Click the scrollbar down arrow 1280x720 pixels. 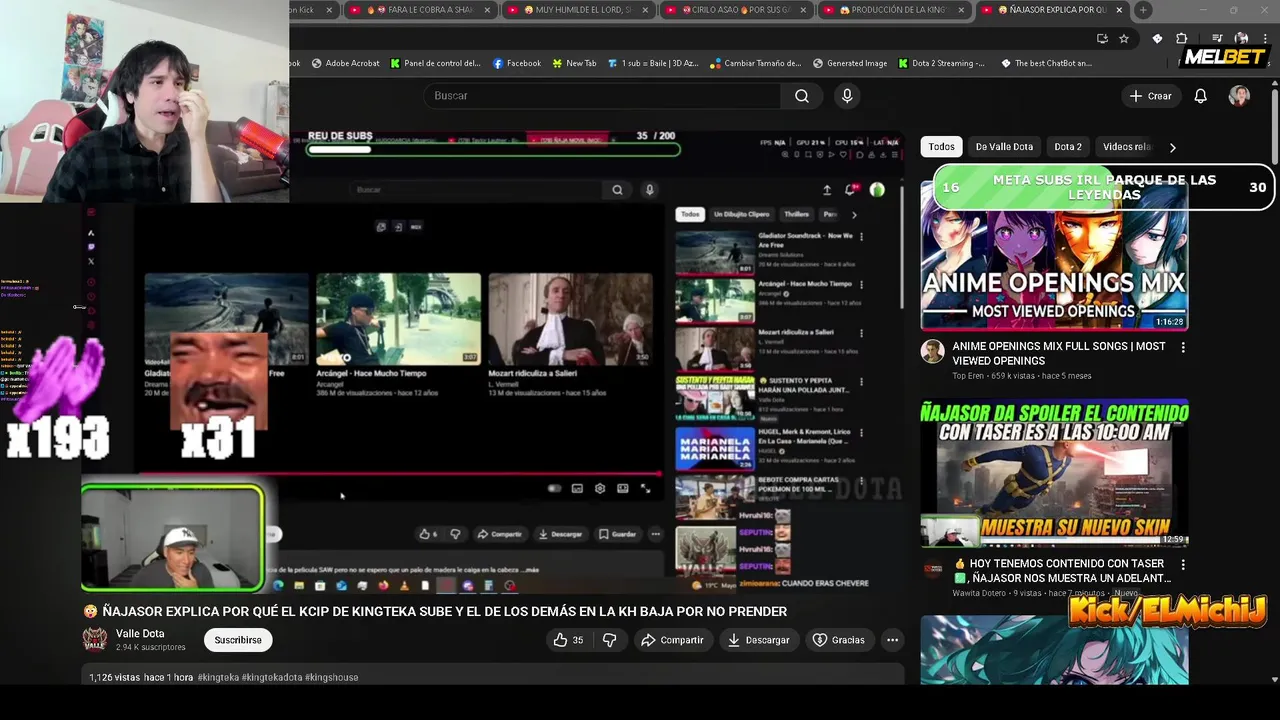tap(1274, 680)
